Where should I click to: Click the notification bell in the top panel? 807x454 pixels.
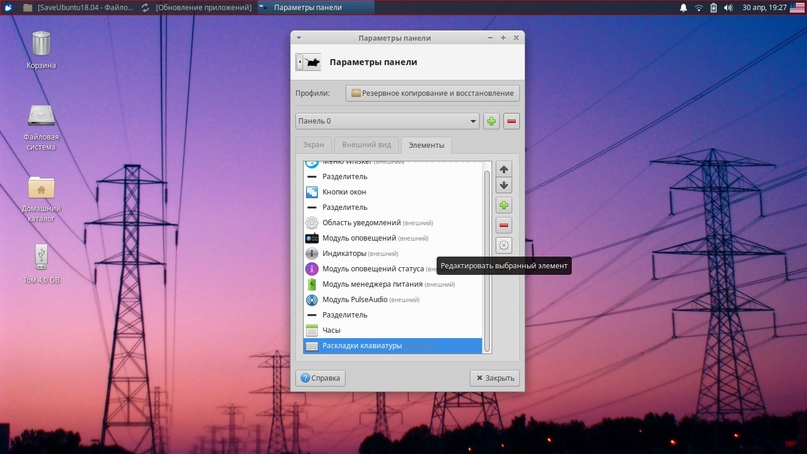[684, 7]
